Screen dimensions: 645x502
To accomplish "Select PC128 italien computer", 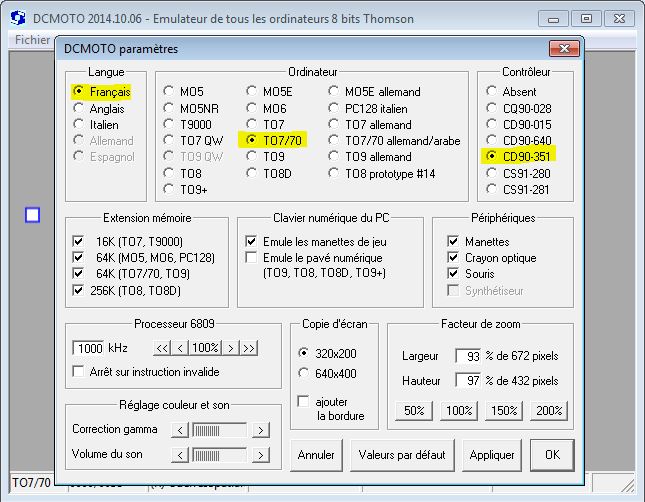I will click(368, 109).
